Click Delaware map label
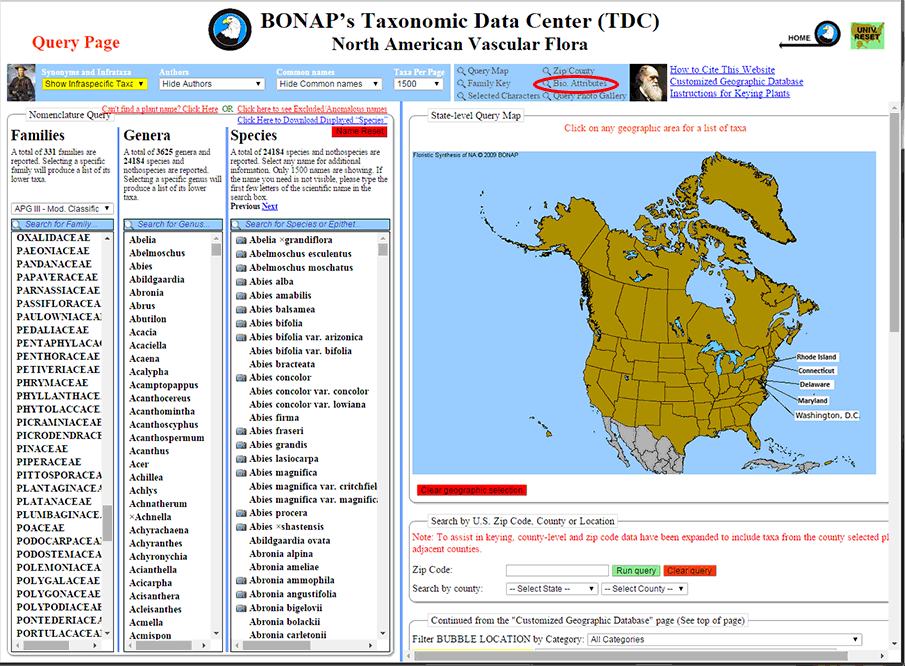Image resolution: width=905 pixels, height=666 pixels. [x=814, y=384]
